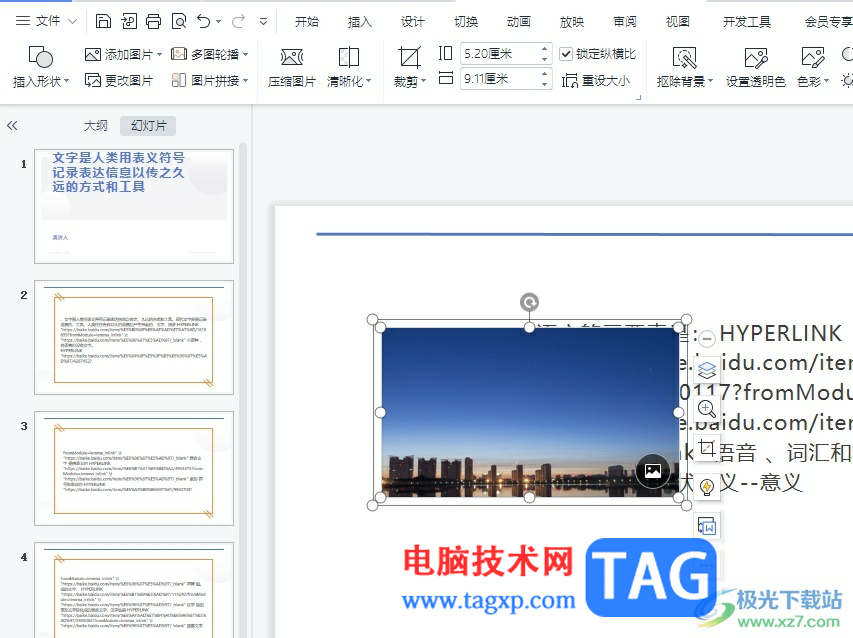
Task: Open the quick access toolbar customize dropdown
Action: [263, 22]
